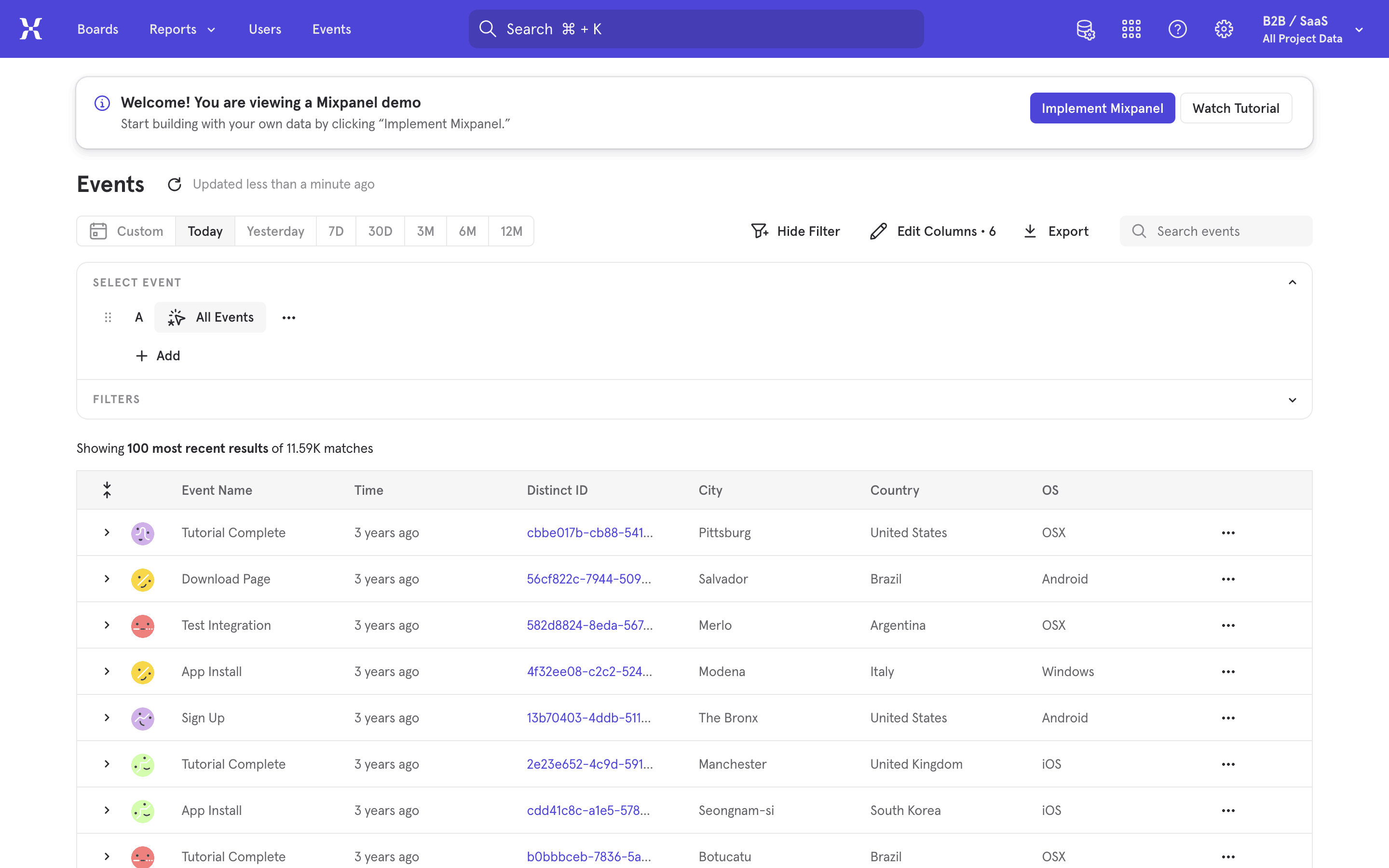Refresh events with the reload icon

click(x=175, y=184)
